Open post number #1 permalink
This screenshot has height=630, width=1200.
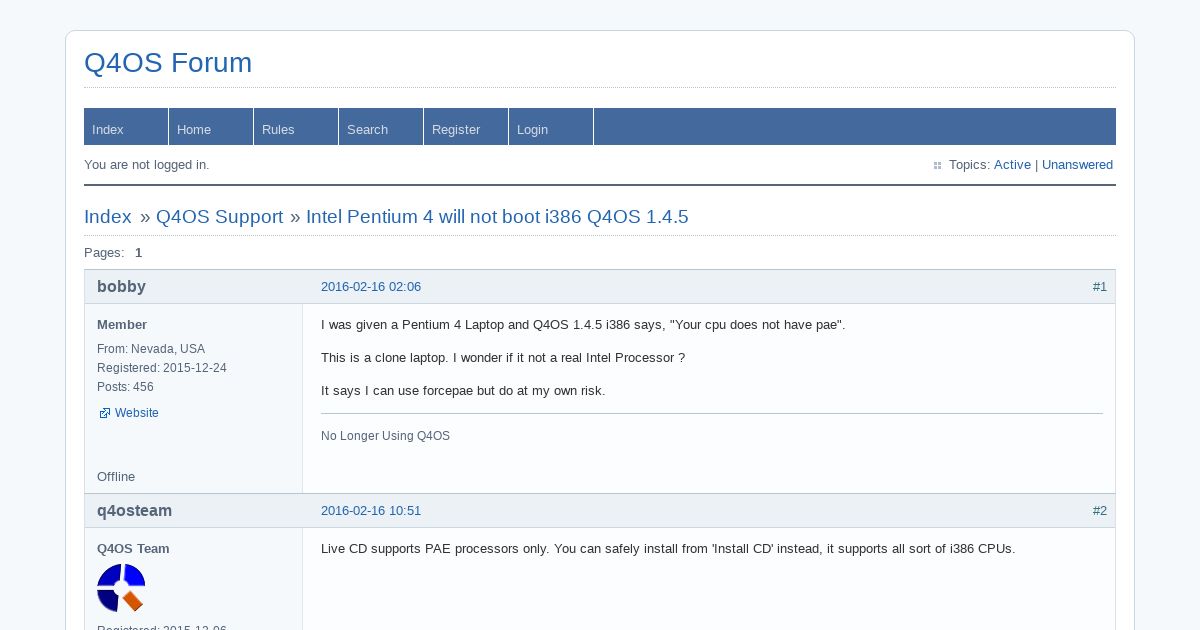tap(1100, 287)
